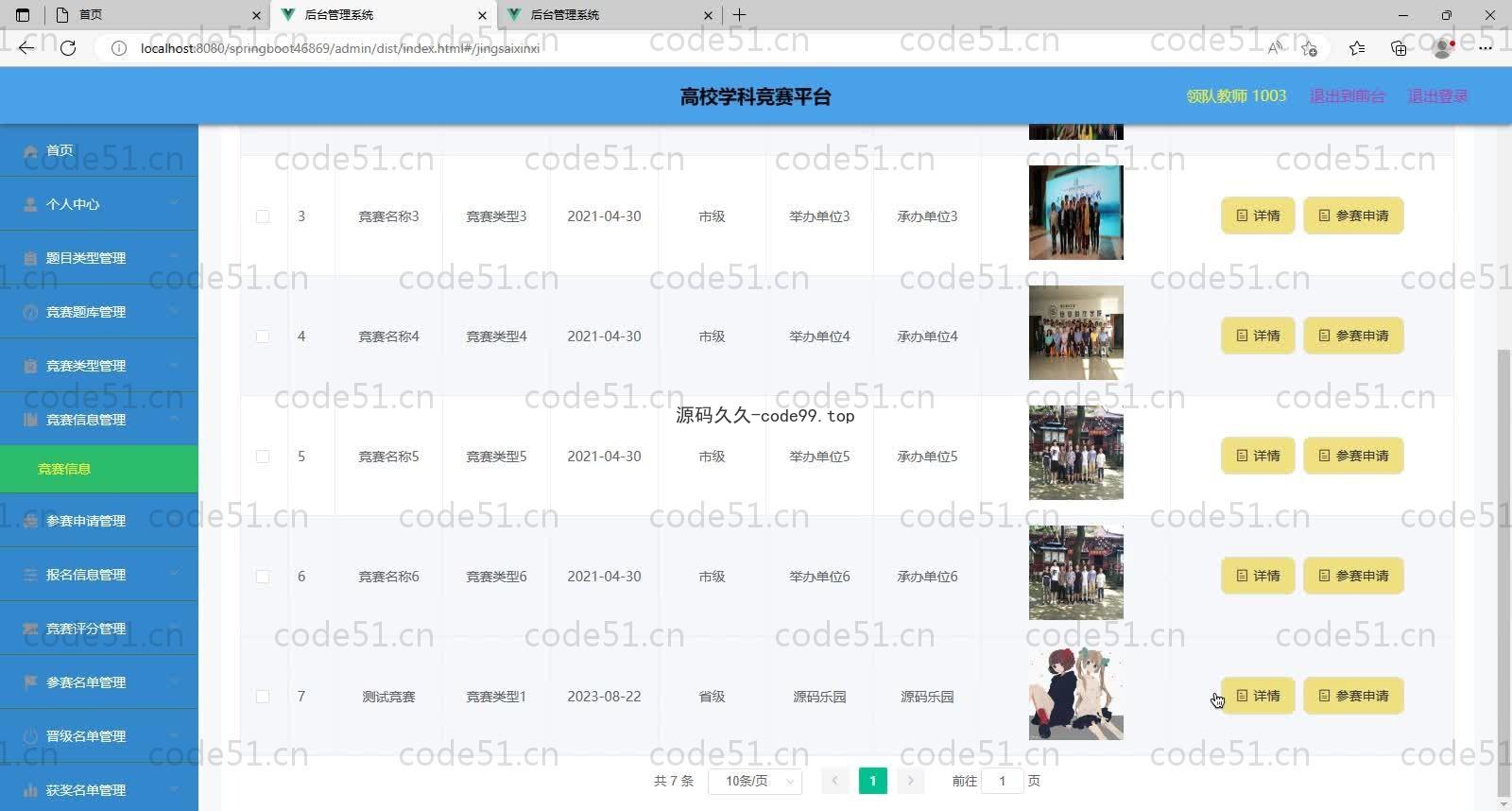This screenshot has height=811, width=1512.
Task: Open the read aloud icon in address bar
Action: click(1275, 48)
